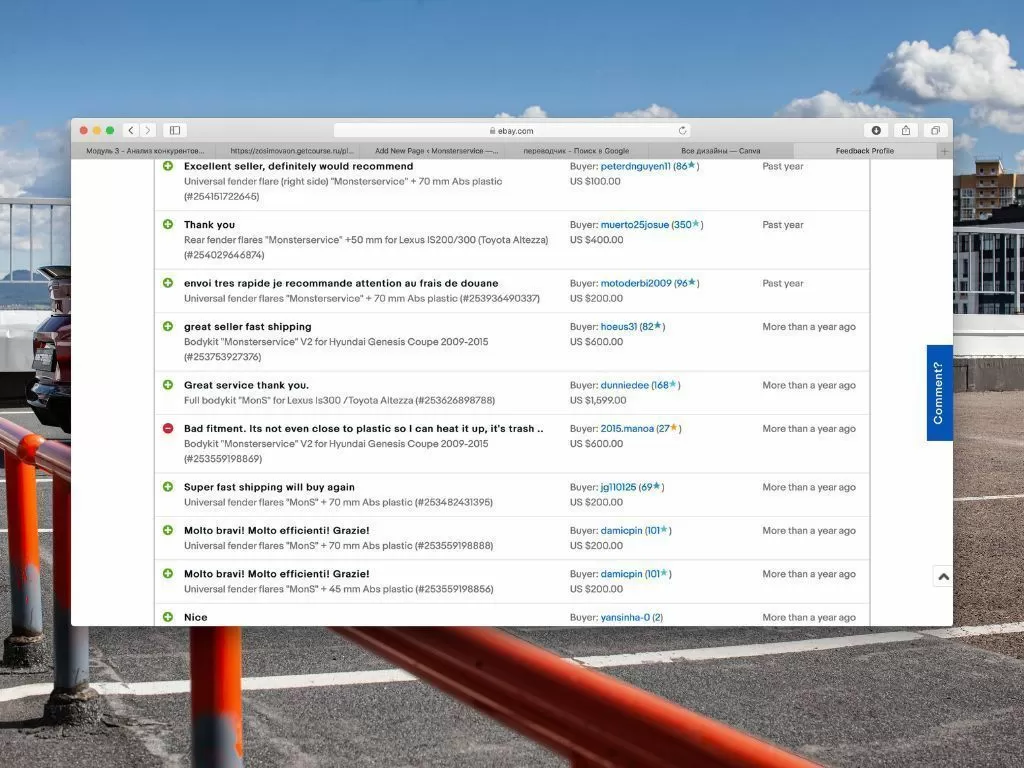The width and height of the screenshot is (1024, 768).
Task: Switch to the Feedback Profile tab
Action: coord(864,151)
